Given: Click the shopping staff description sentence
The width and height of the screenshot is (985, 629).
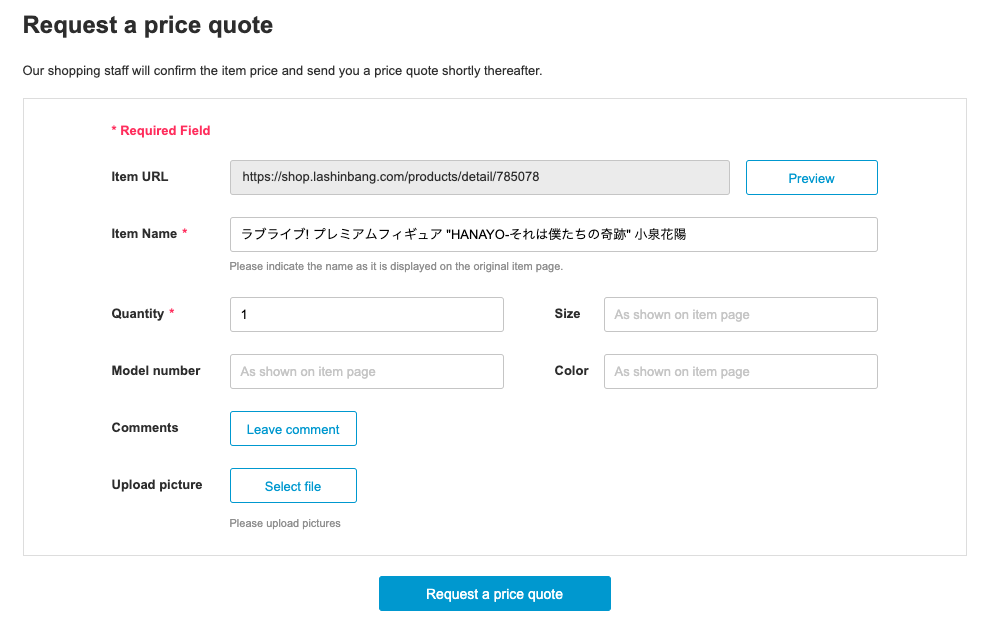Looking at the screenshot, I should tap(282, 70).
